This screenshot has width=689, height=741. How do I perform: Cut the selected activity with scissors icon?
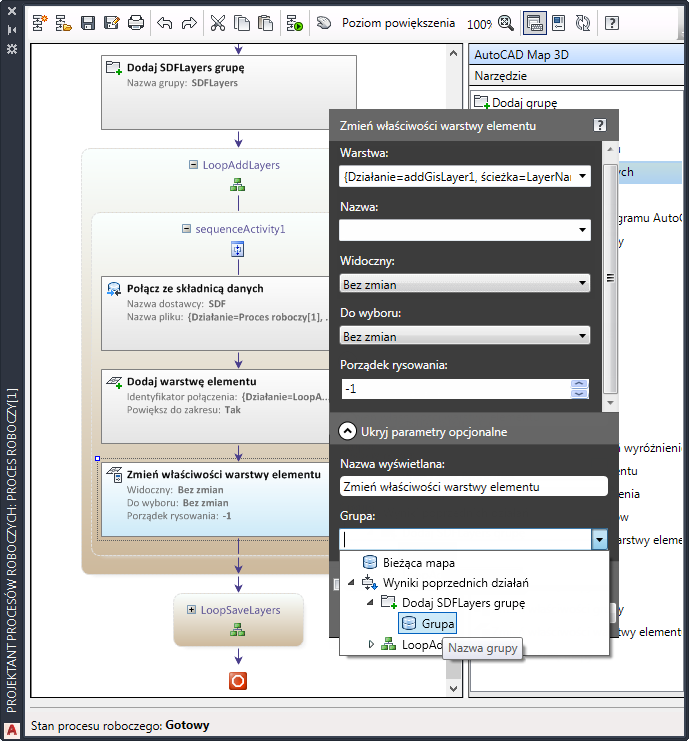pyautogui.click(x=218, y=23)
